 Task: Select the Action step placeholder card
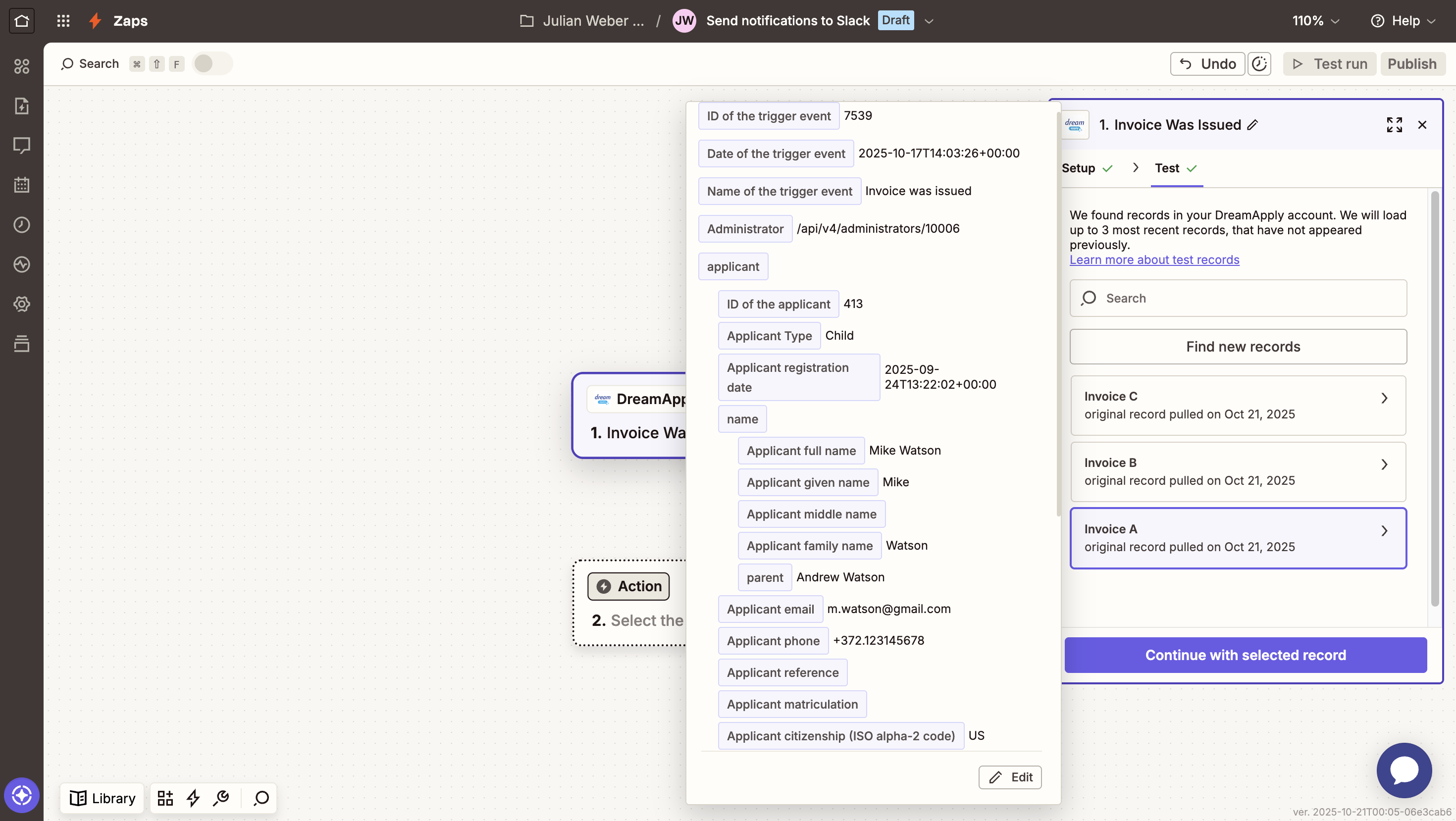629,603
